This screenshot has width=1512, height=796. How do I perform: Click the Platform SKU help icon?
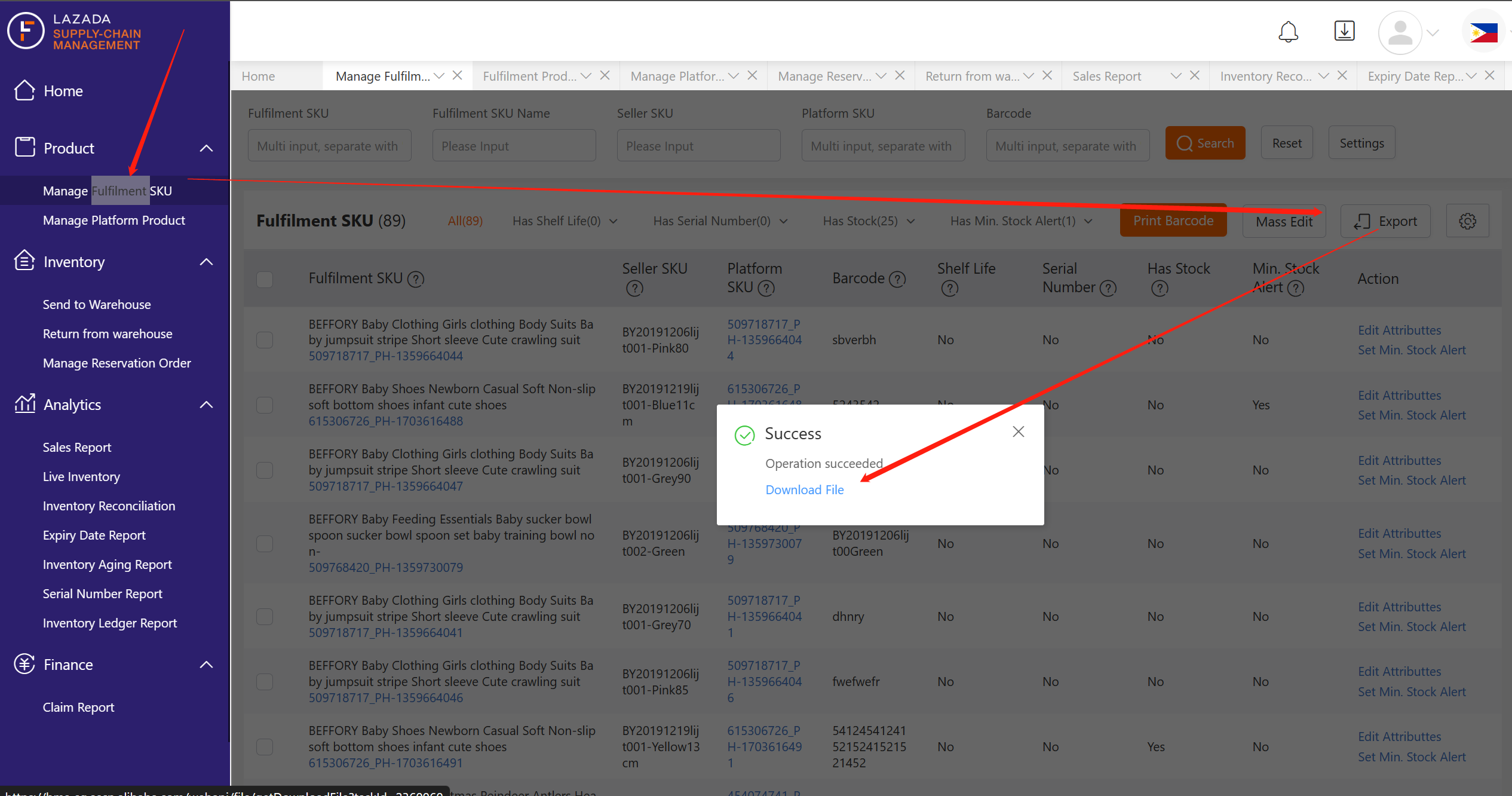click(766, 288)
